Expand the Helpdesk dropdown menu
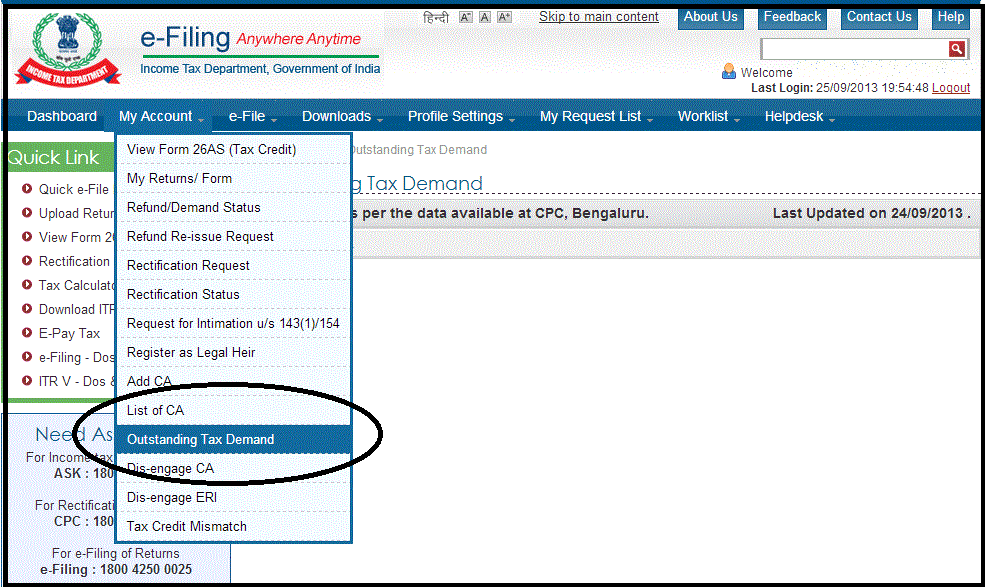The width and height of the screenshot is (985, 587). 799,116
